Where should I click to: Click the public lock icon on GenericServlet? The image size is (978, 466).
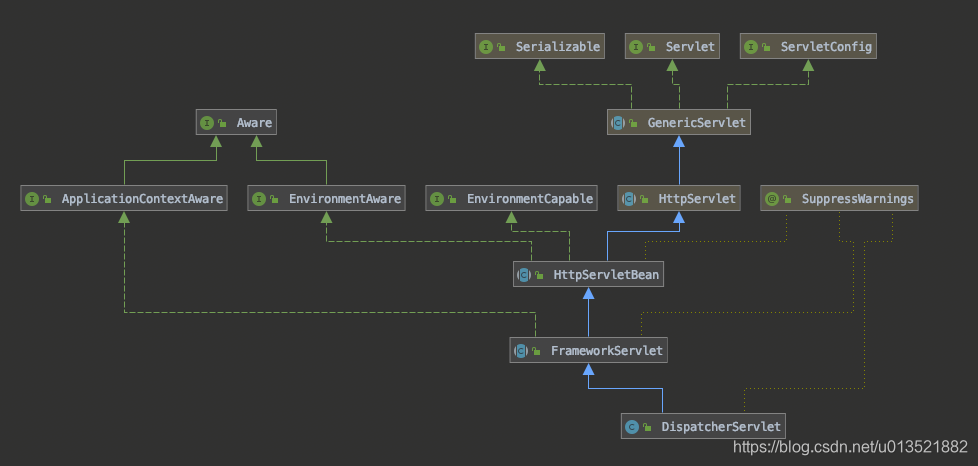tap(632, 124)
